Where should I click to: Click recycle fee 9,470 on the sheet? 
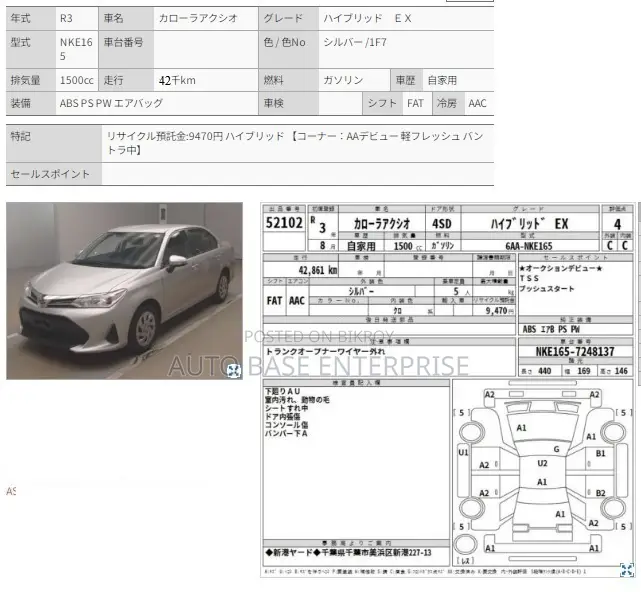pyautogui.click(x=497, y=311)
